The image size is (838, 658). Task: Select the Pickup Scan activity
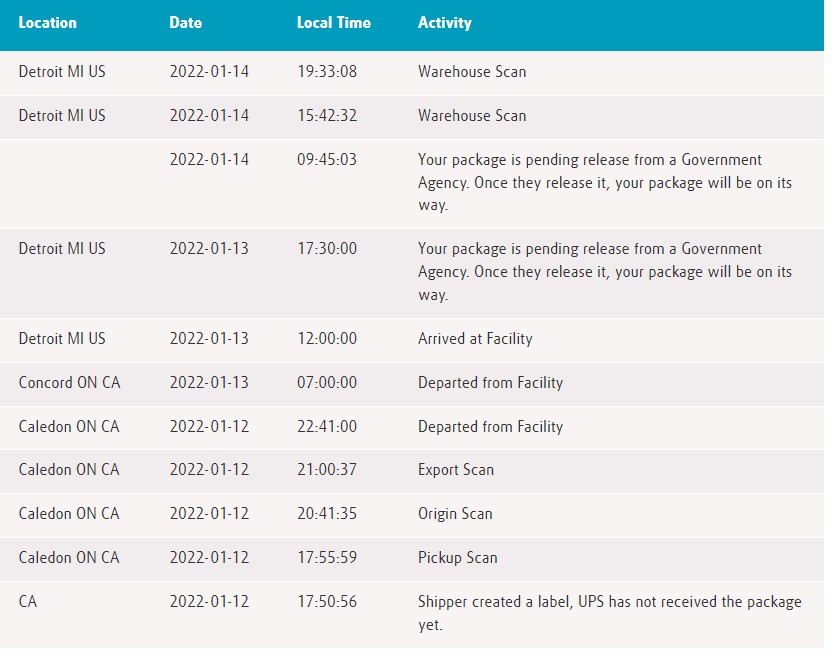coord(457,558)
